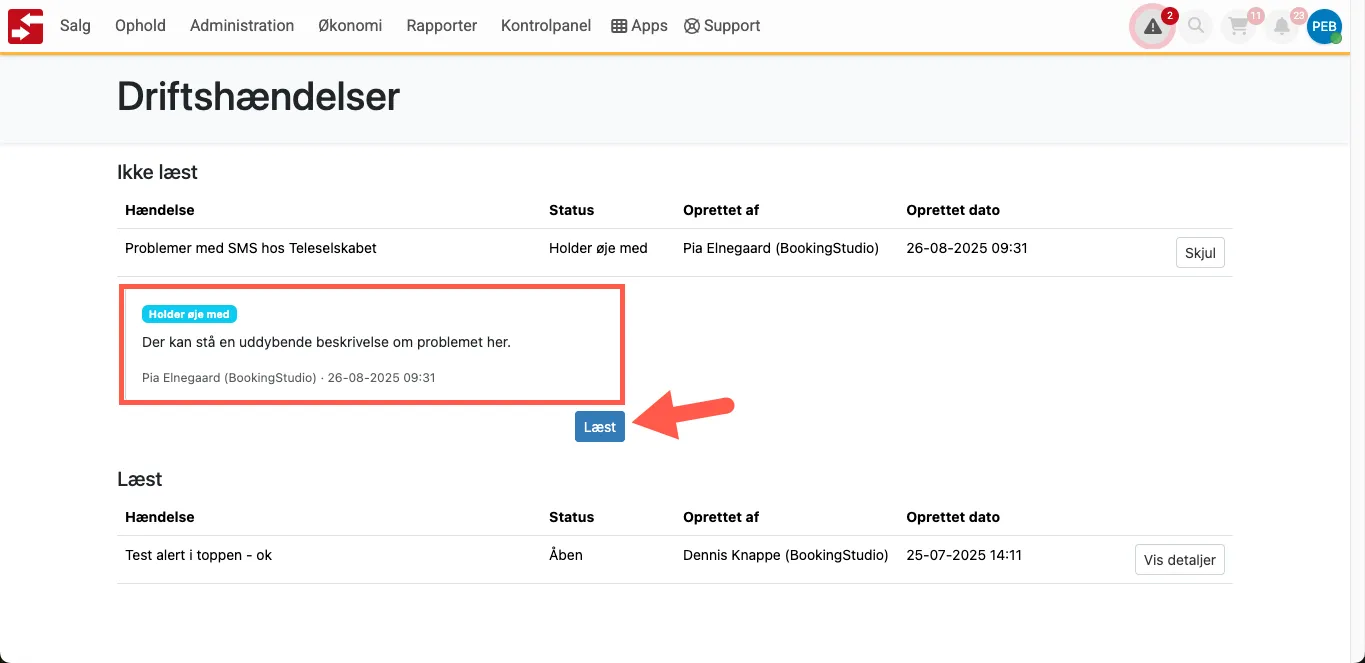Mark the event as Læst
The image size is (1365, 663).
tap(599, 427)
